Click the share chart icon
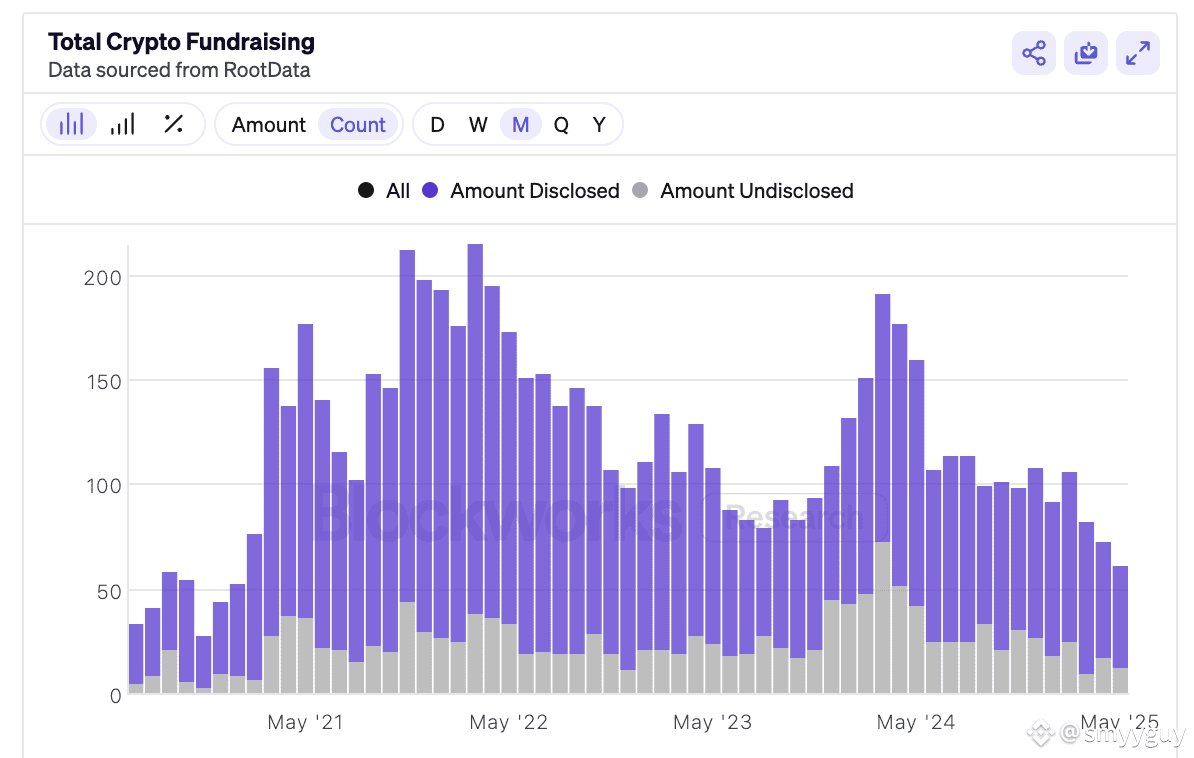The image size is (1194, 758). pyautogui.click(x=1033, y=53)
